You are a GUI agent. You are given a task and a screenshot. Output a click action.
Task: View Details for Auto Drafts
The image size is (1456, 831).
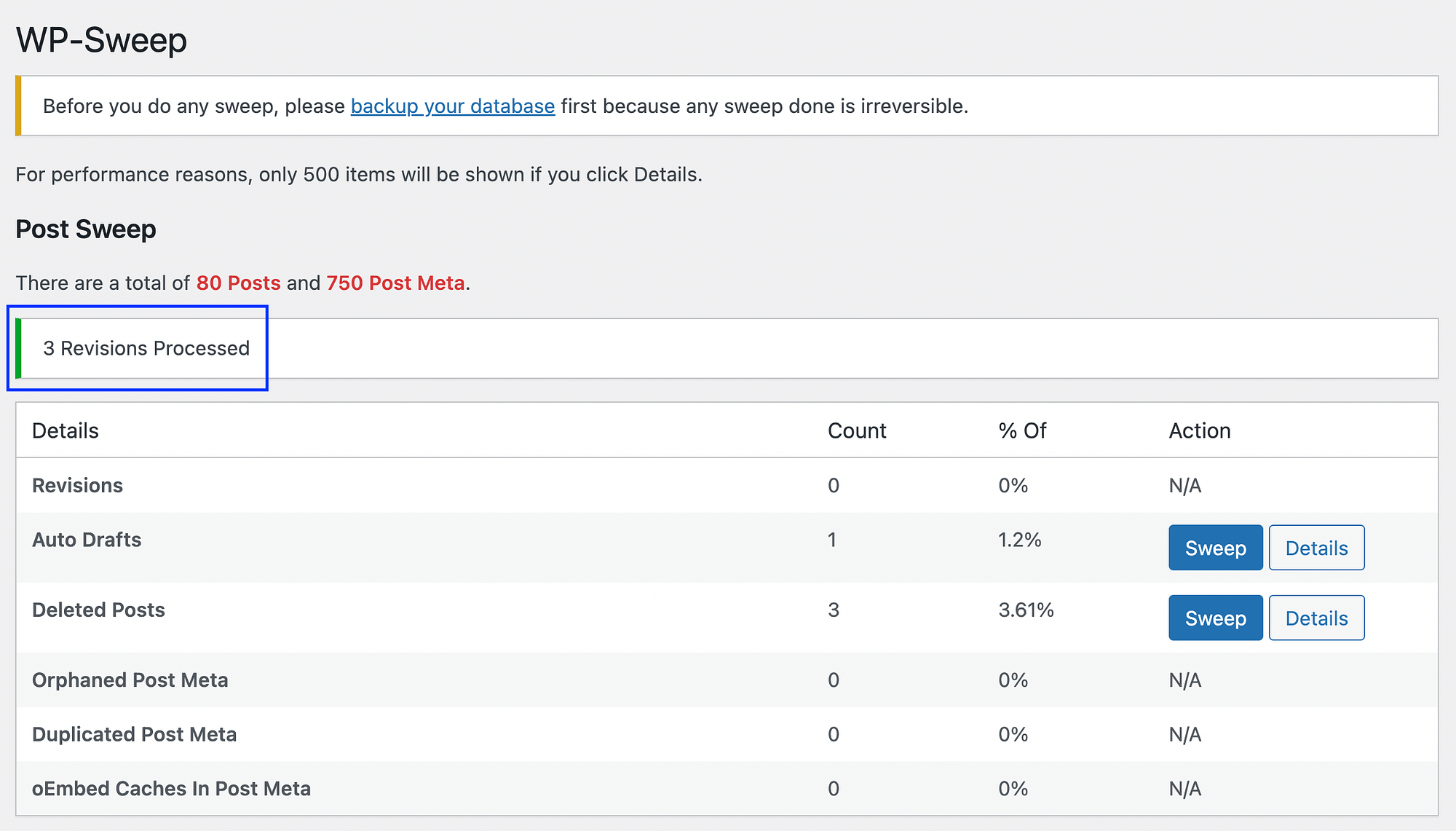pos(1317,547)
